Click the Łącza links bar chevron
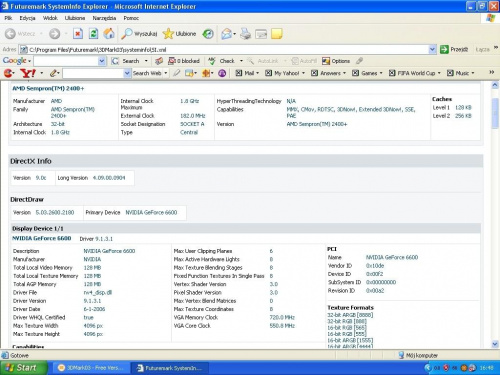Viewport: 500px width, 375px height. (x=496, y=48)
